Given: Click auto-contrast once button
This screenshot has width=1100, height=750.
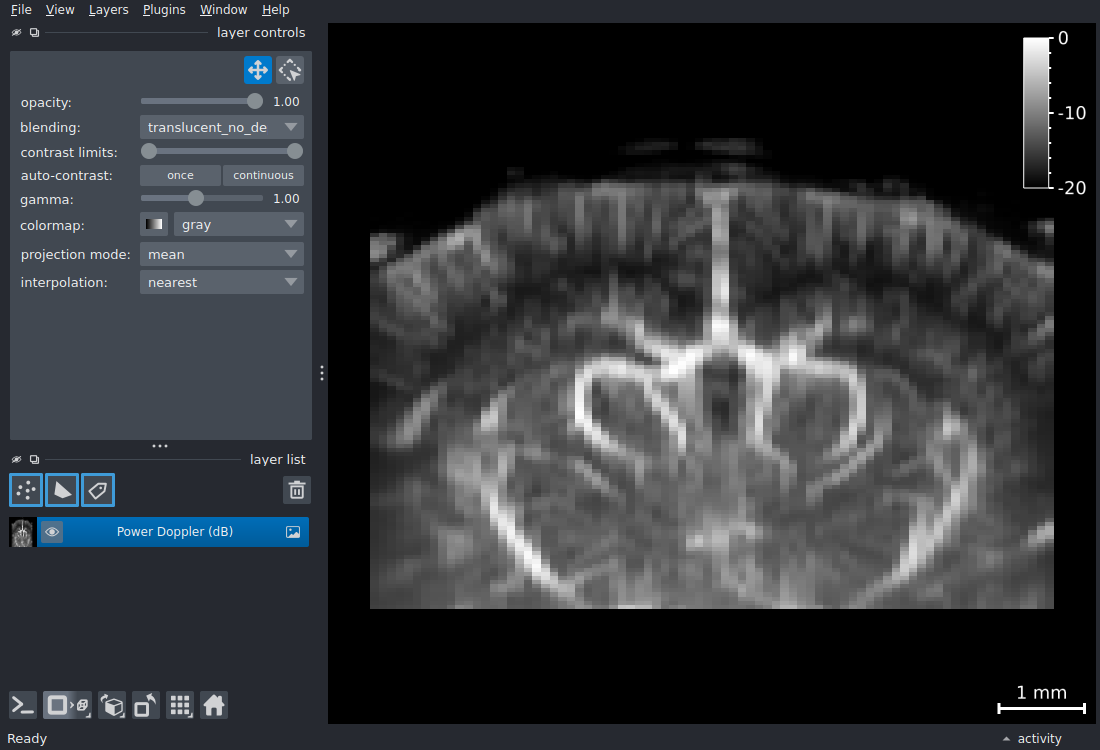Looking at the screenshot, I should click(180, 175).
